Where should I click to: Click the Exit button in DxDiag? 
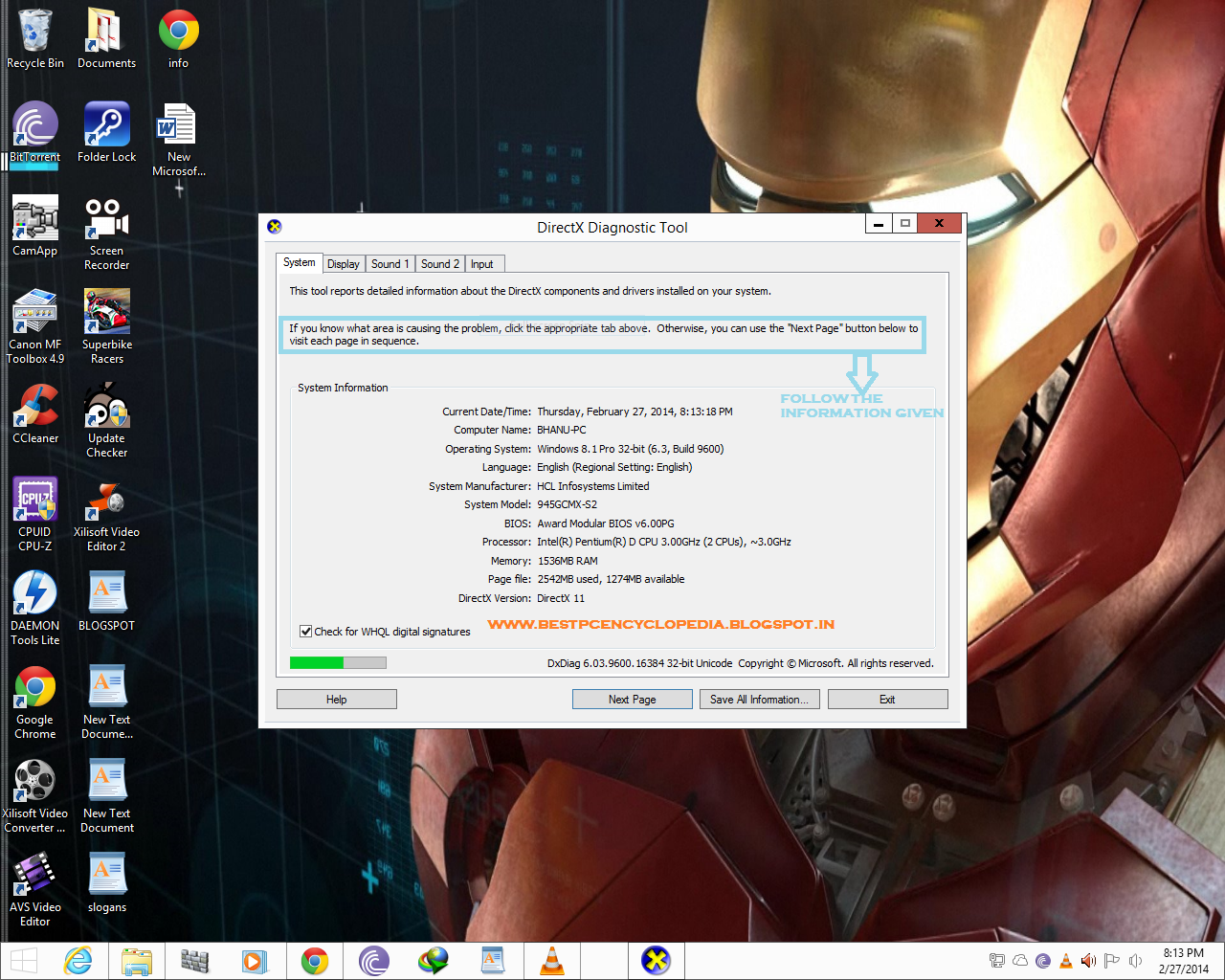click(887, 700)
